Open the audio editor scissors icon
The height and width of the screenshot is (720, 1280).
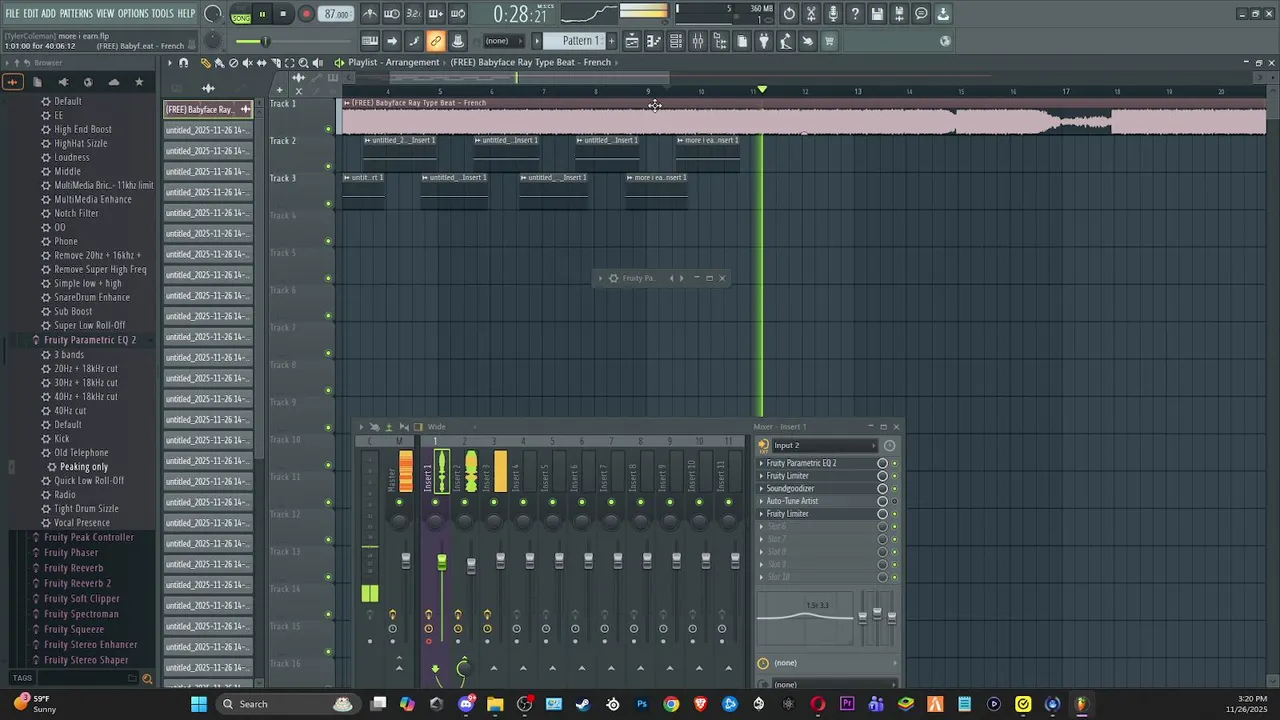(x=812, y=14)
